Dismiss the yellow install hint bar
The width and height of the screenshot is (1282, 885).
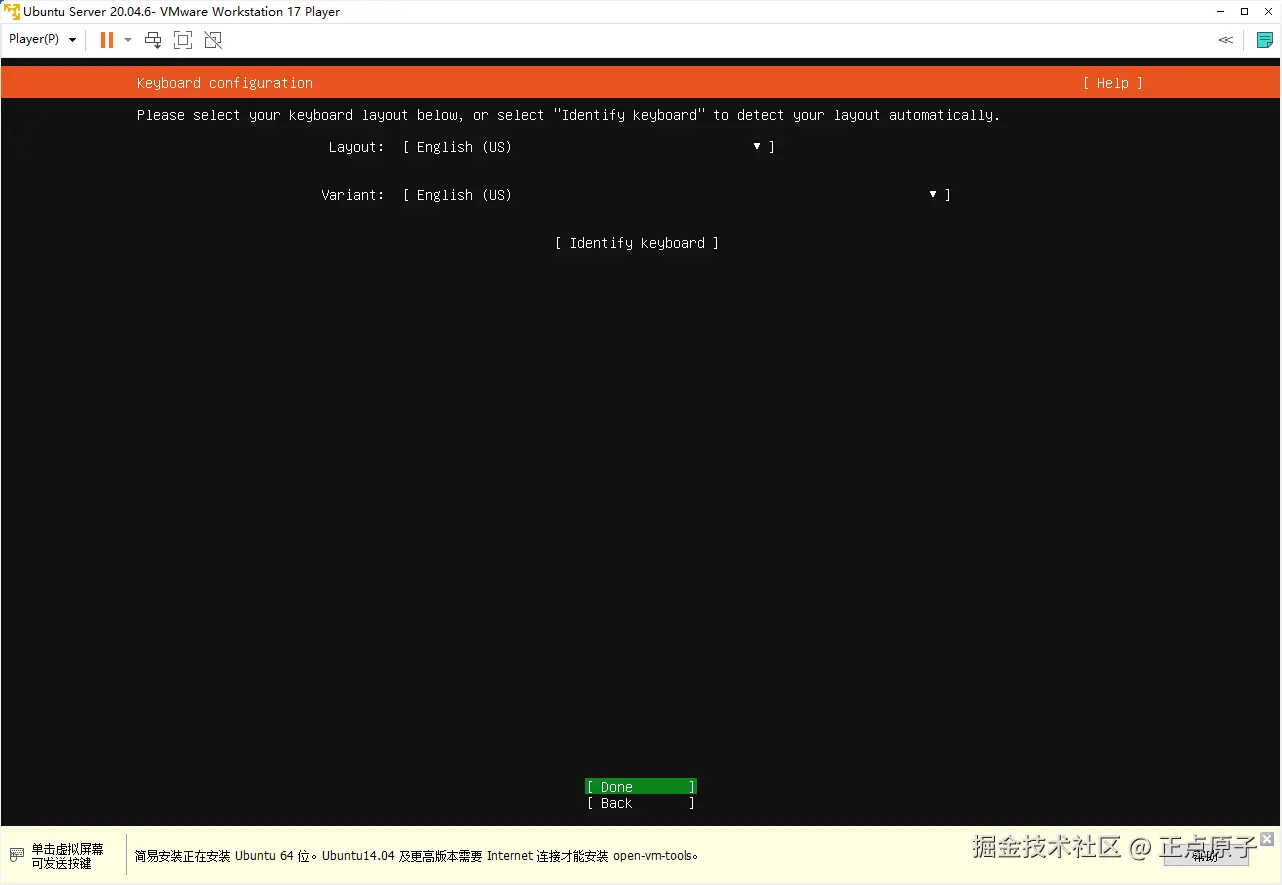click(x=1267, y=839)
